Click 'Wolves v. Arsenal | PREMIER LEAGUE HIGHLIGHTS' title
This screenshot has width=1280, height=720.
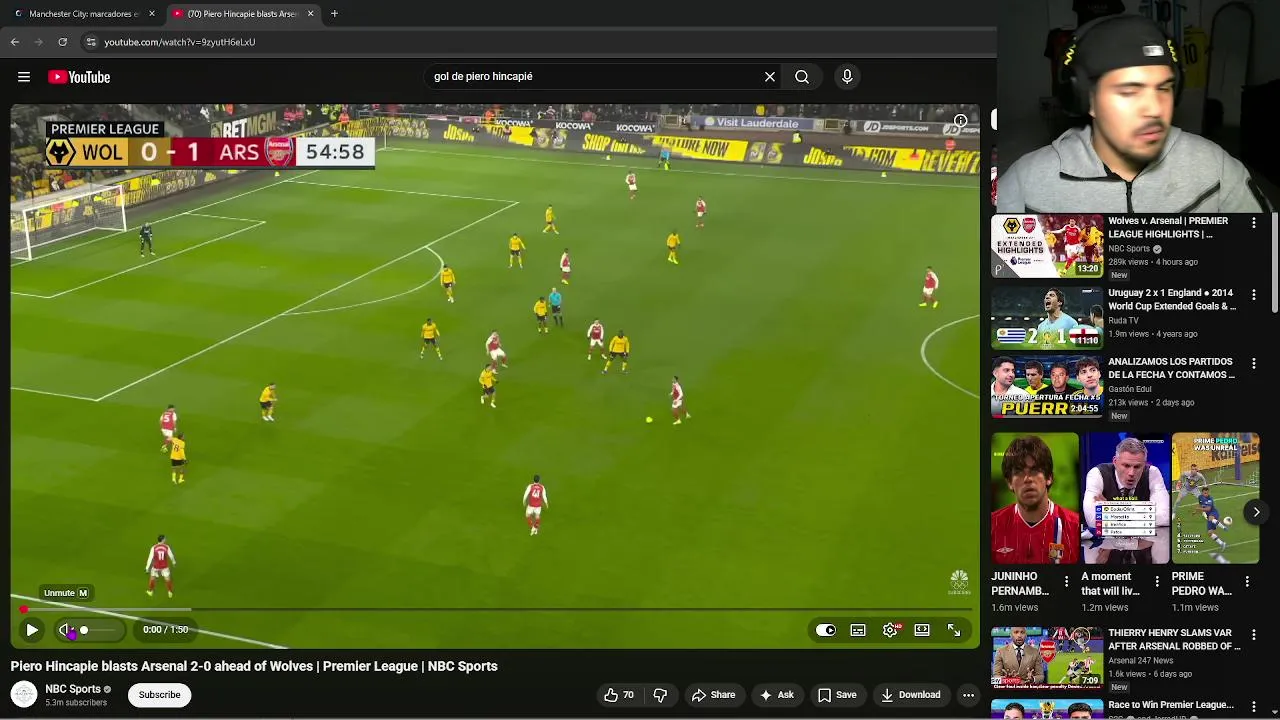pos(1168,227)
